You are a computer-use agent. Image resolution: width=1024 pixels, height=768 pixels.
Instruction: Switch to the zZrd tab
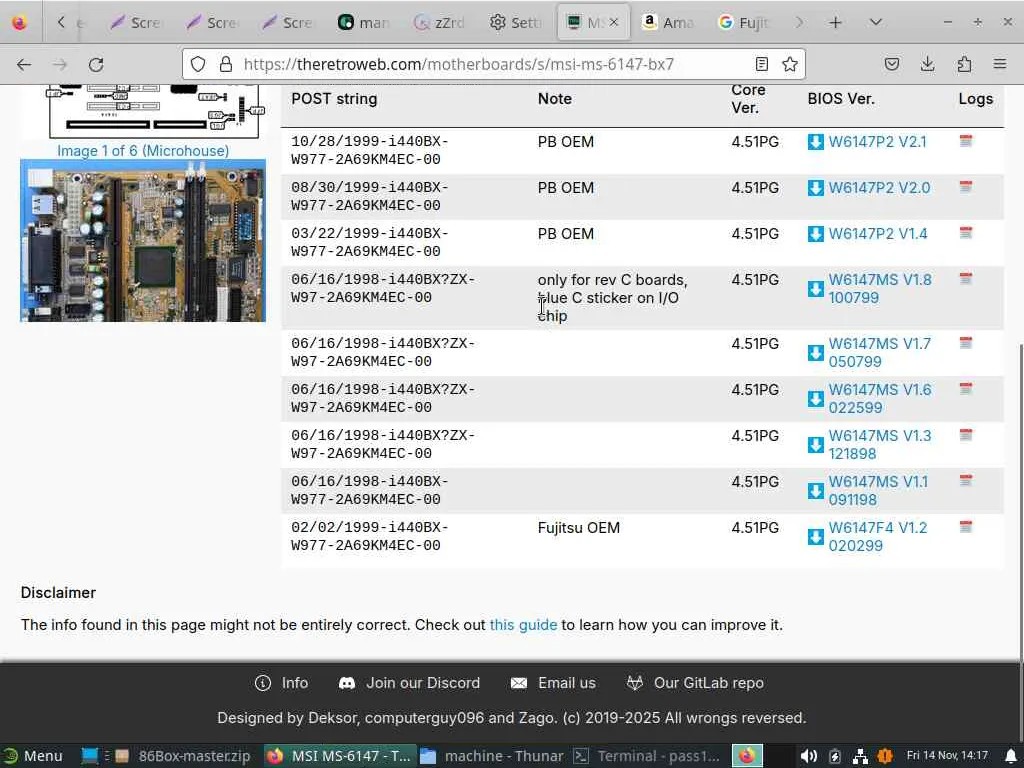tap(440, 23)
